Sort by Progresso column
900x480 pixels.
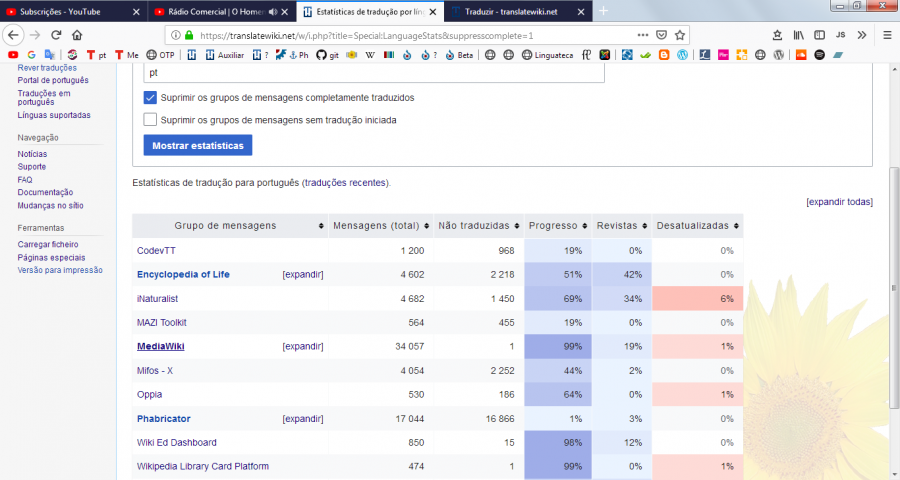(x=558, y=226)
